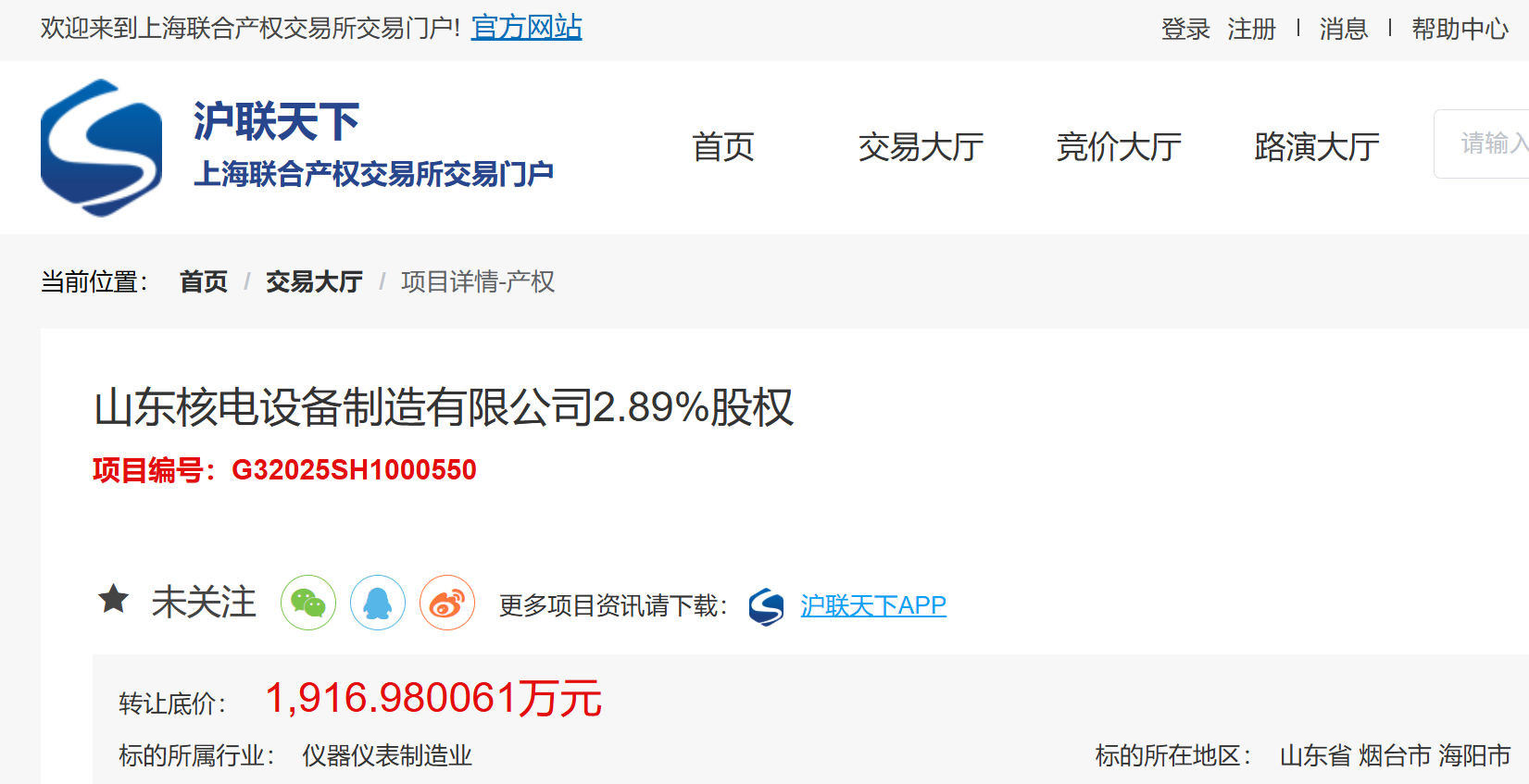Go to 路演大厅 section
The image size is (1529, 784).
click(x=1317, y=147)
